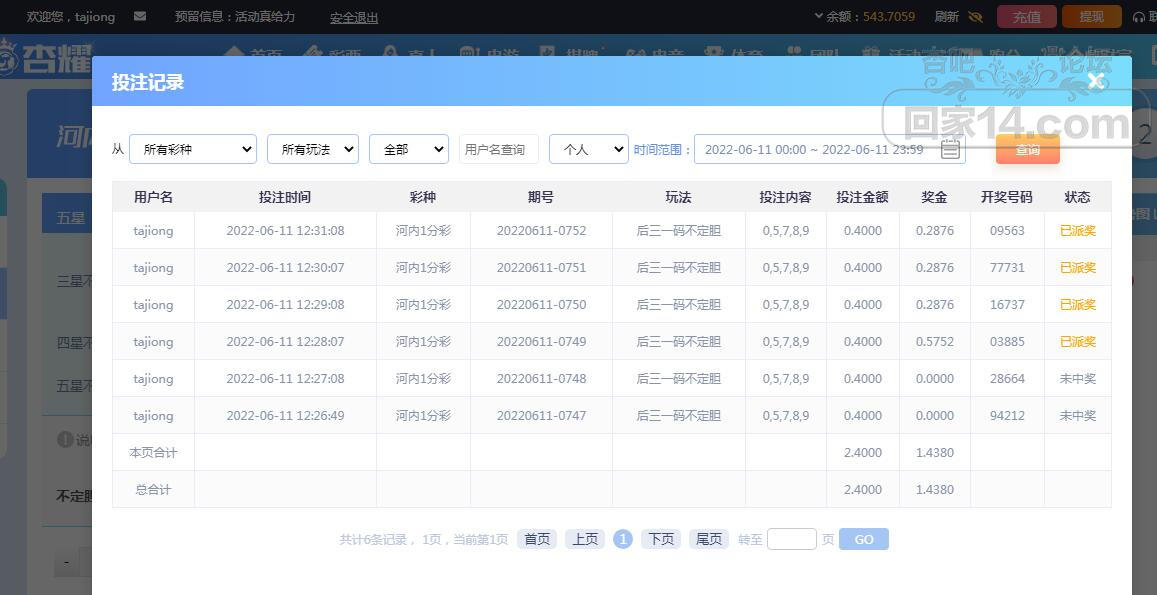Click the 用户名查询 username input field
Viewport: 1157px width, 595px height.
click(x=498, y=149)
